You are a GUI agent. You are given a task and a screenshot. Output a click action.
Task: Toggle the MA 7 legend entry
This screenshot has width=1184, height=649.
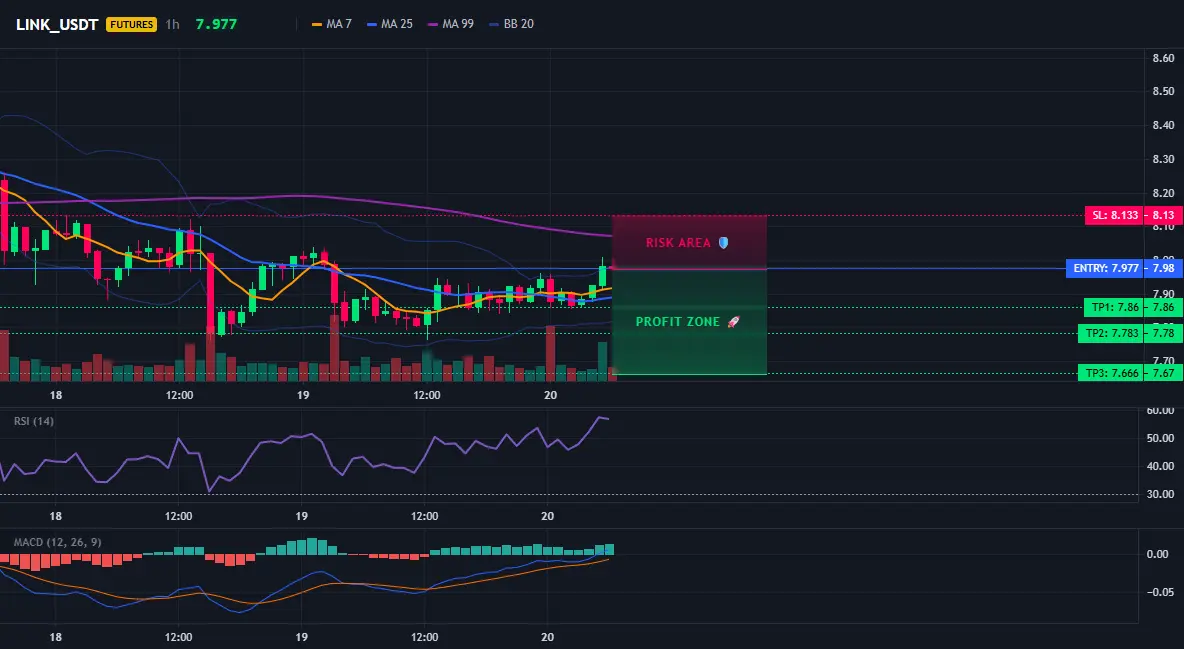[332, 24]
